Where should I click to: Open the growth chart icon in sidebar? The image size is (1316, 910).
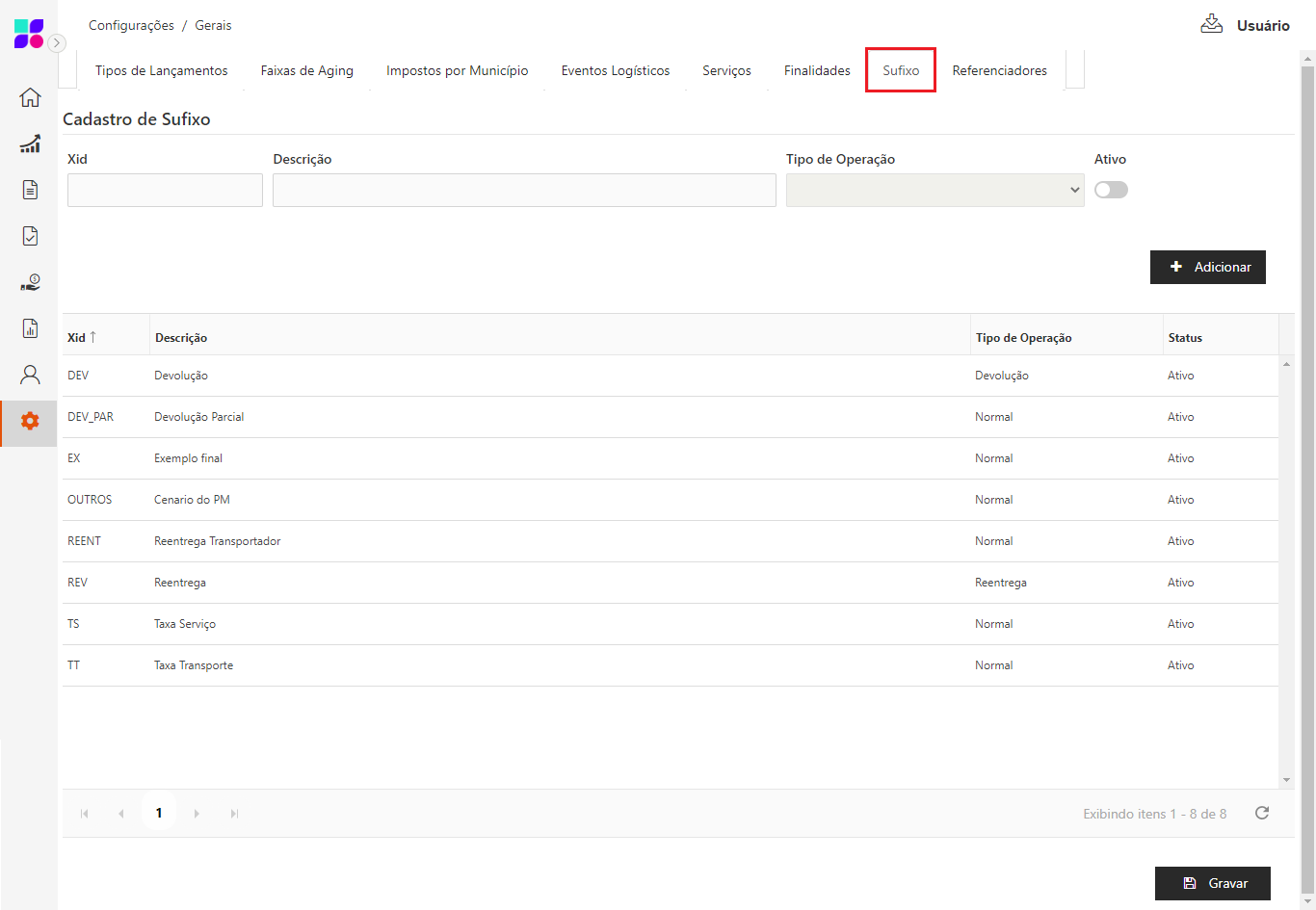point(30,143)
